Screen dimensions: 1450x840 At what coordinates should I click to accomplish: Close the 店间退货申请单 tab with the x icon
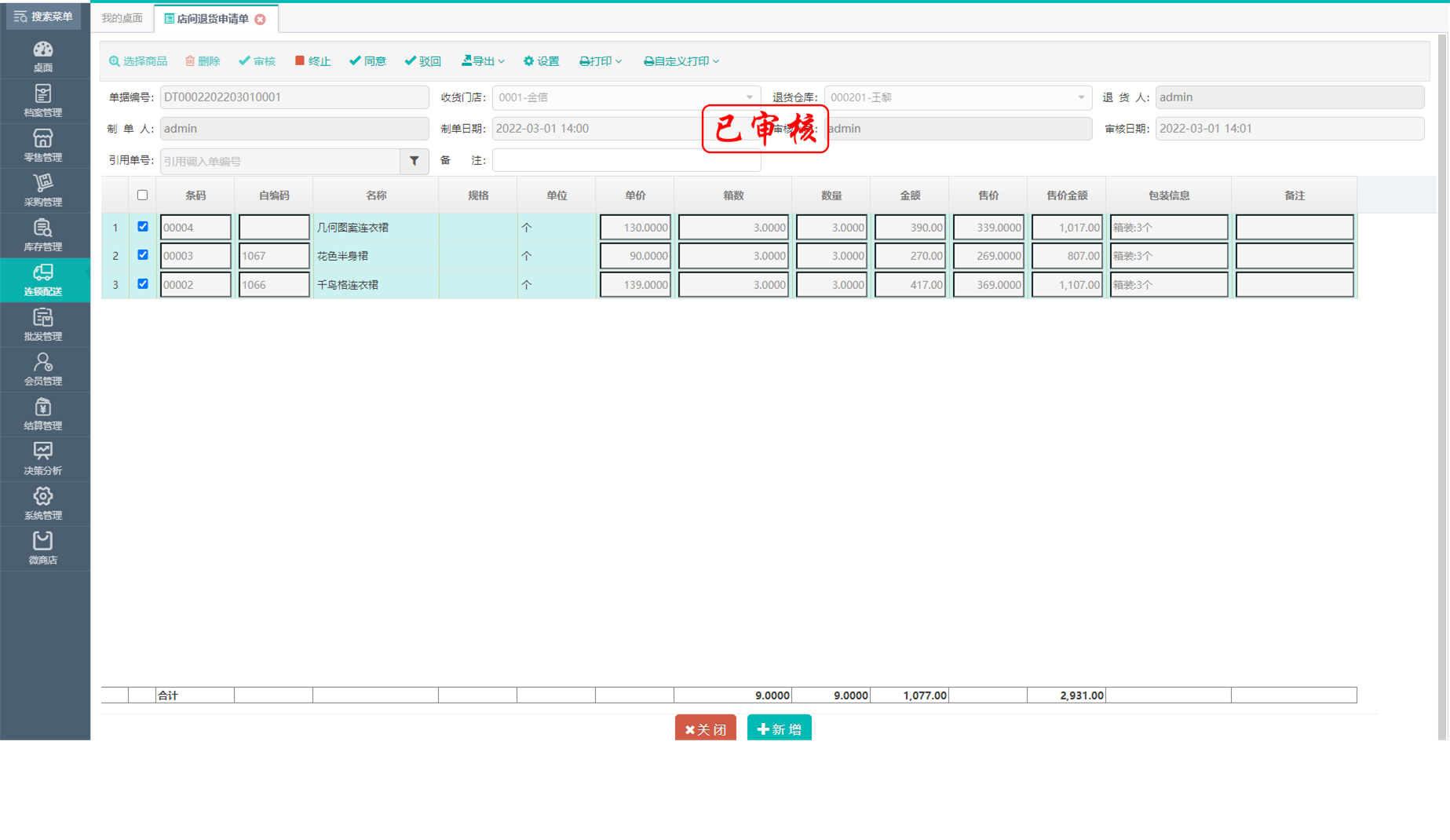261,19
